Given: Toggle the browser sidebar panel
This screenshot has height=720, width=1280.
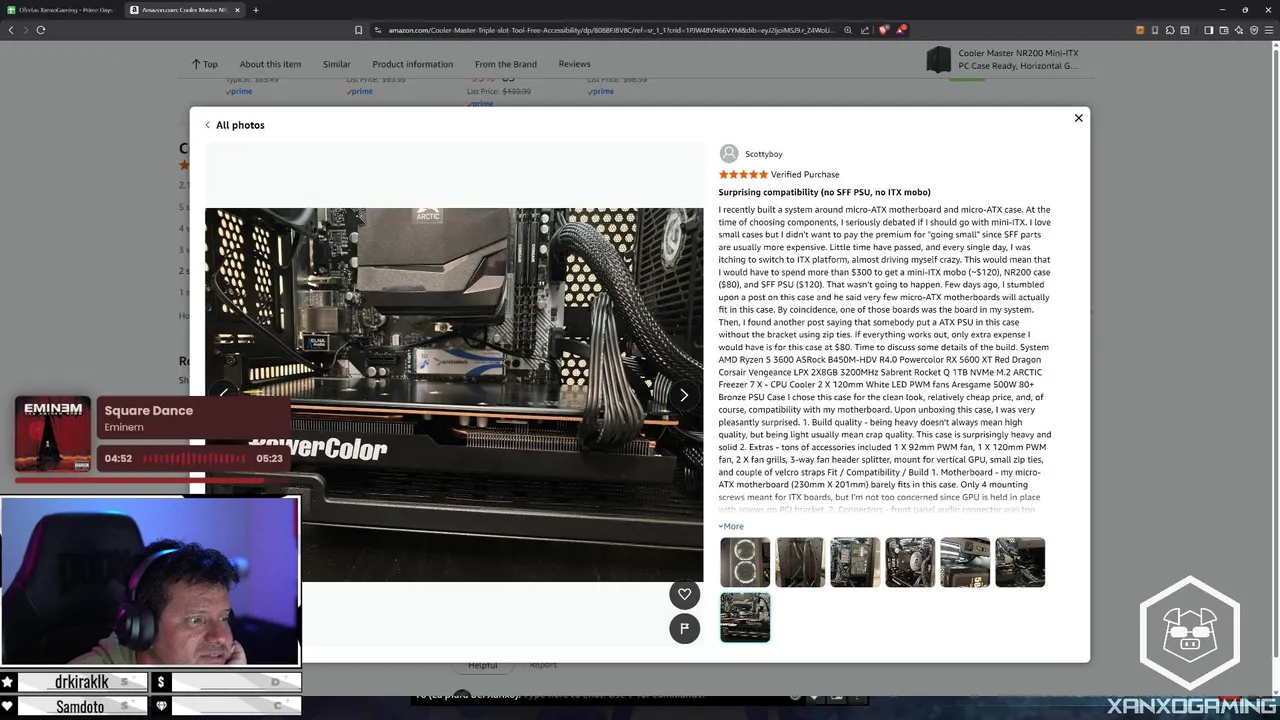Looking at the screenshot, I should pos(1208,30).
